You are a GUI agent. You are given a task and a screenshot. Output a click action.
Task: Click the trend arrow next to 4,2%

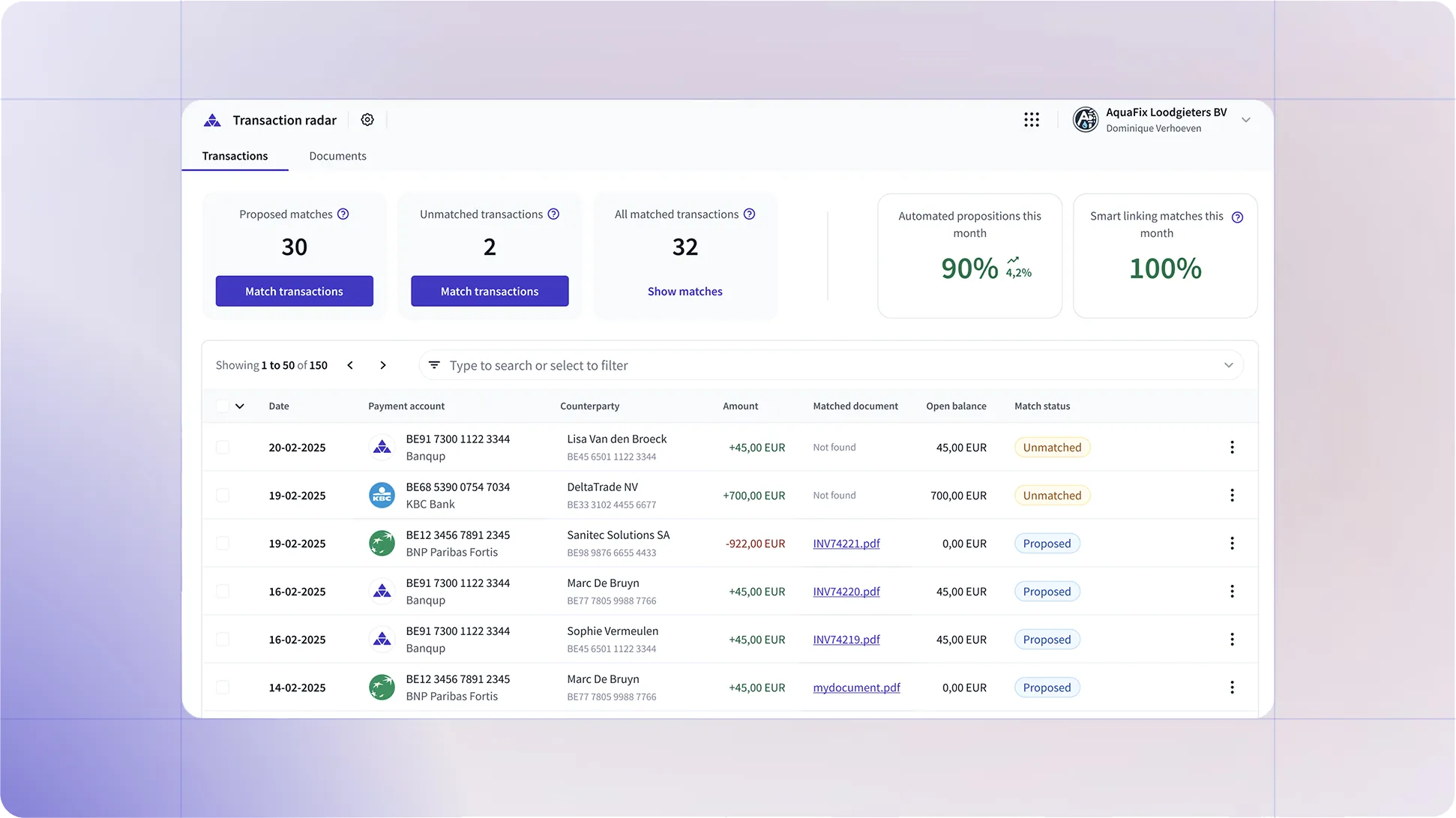(1013, 260)
